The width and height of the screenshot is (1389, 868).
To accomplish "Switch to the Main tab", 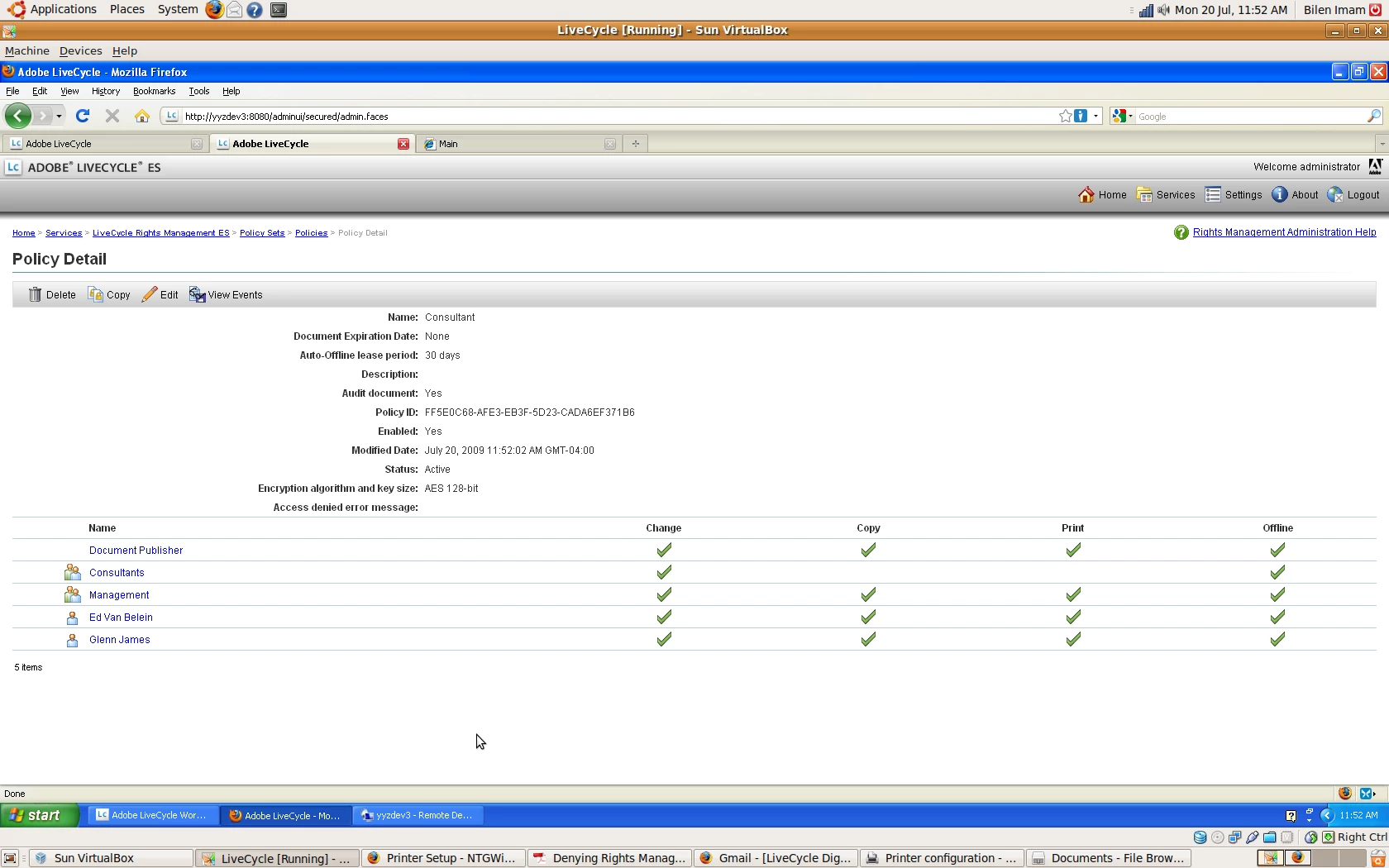I will coord(518,144).
